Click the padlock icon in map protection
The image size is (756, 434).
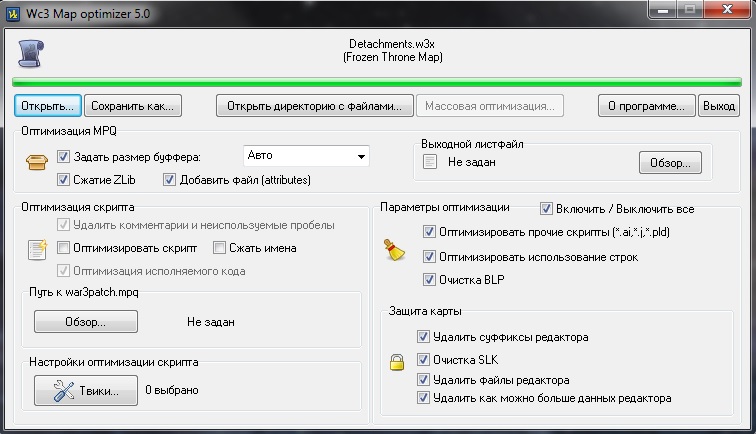[x=397, y=362]
